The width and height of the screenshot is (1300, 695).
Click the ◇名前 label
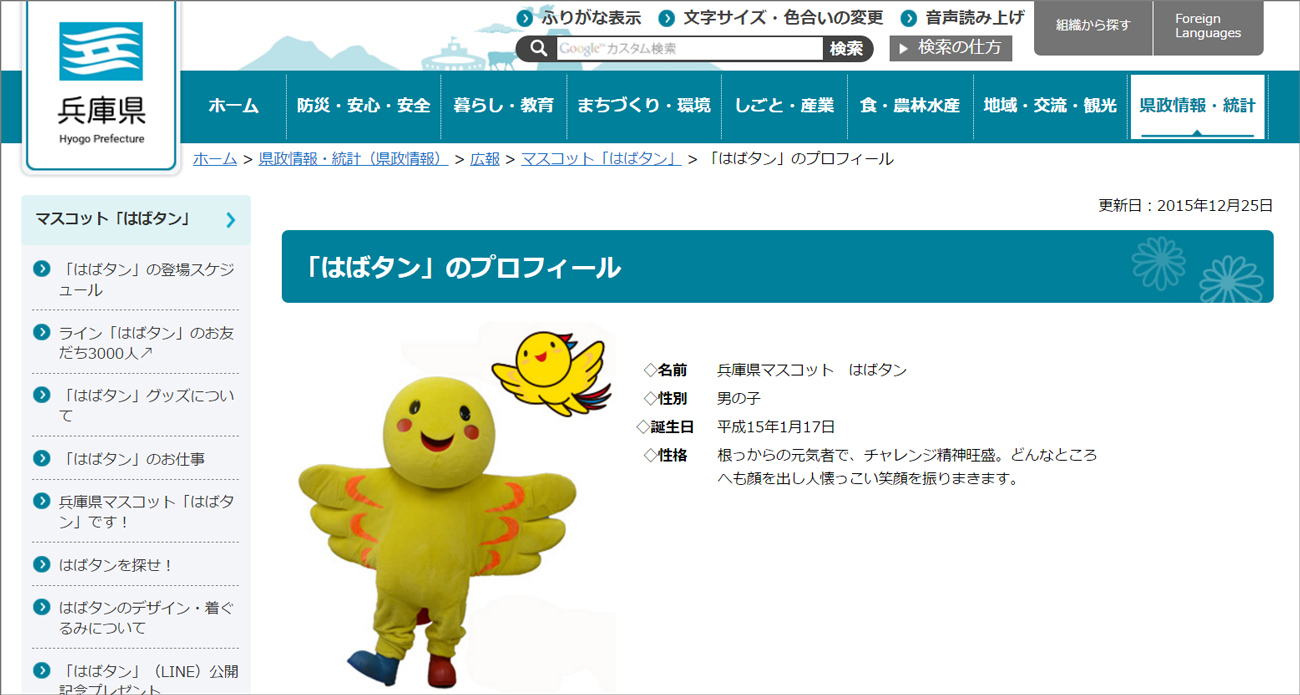[665, 370]
